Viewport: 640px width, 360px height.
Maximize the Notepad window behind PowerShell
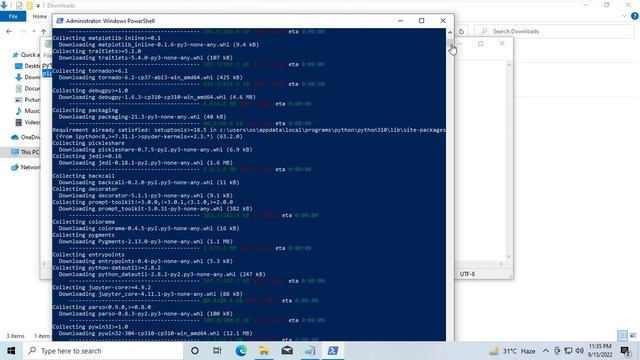point(481,44)
